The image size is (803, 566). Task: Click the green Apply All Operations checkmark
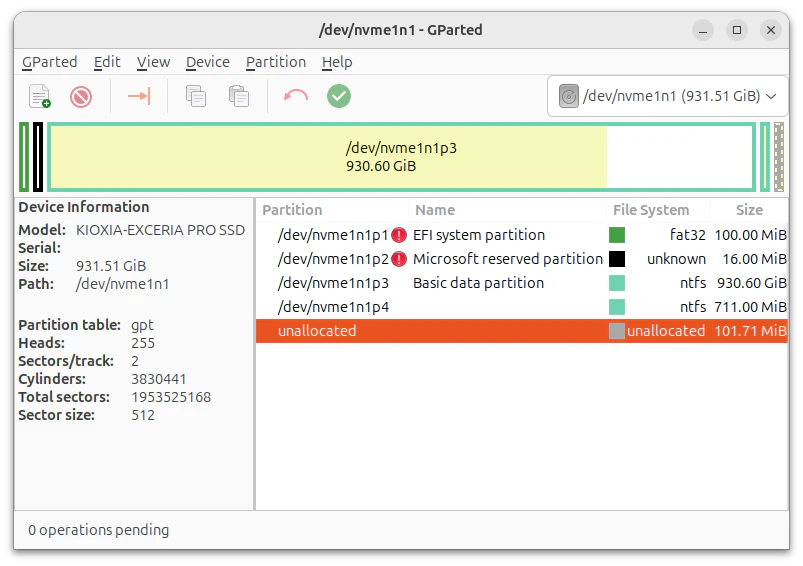pyautogui.click(x=339, y=96)
